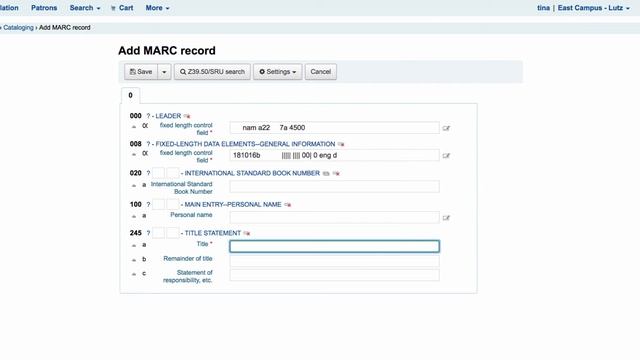Click second indicator box of tag 020

[x=173, y=173]
